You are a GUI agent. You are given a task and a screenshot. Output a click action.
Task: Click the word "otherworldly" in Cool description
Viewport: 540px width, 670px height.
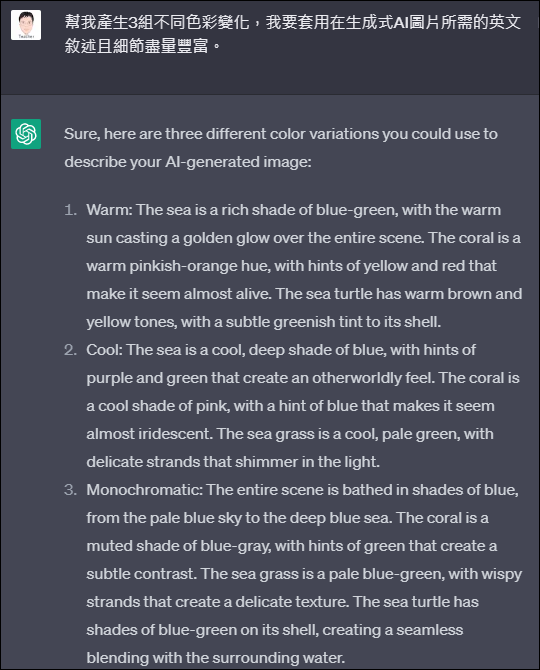point(356,378)
